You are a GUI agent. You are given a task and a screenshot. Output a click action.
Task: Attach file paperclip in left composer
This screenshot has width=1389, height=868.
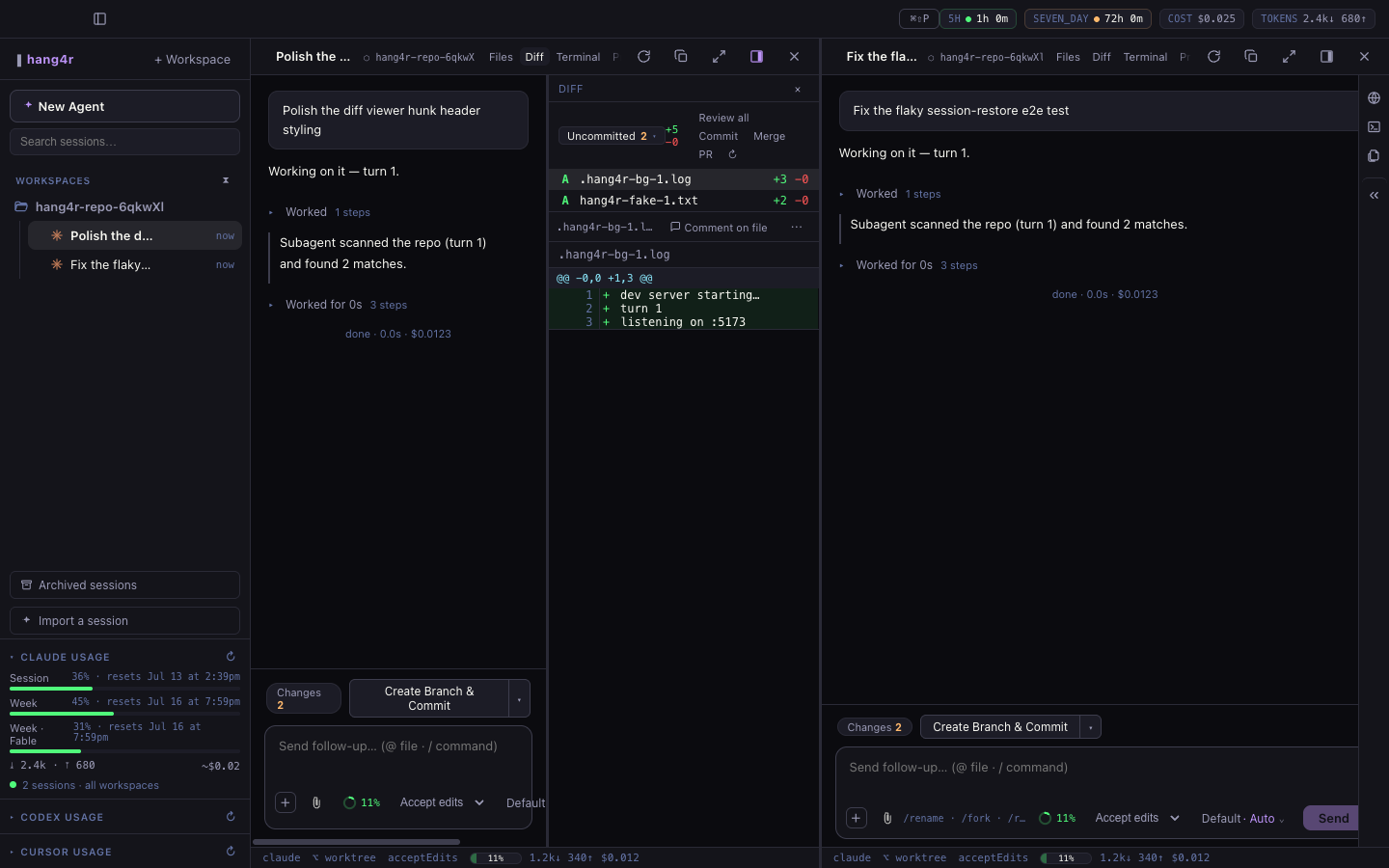(x=316, y=802)
